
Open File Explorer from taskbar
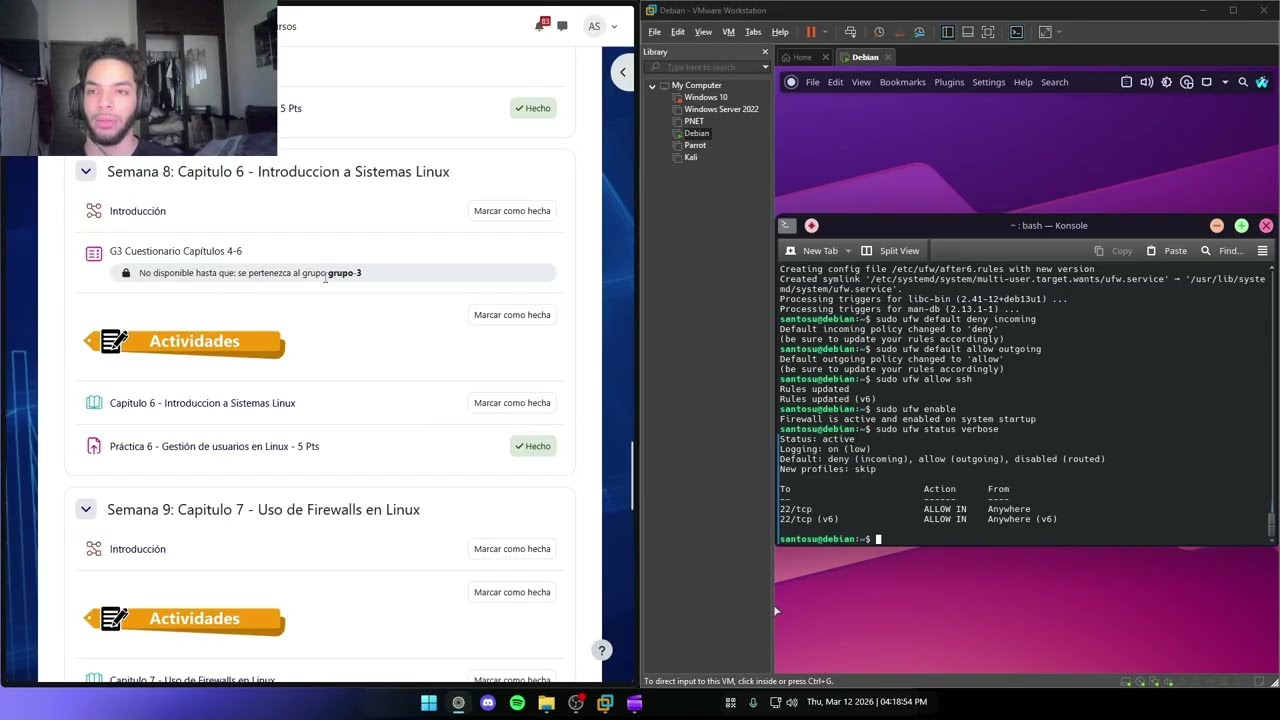pyautogui.click(x=546, y=703)
